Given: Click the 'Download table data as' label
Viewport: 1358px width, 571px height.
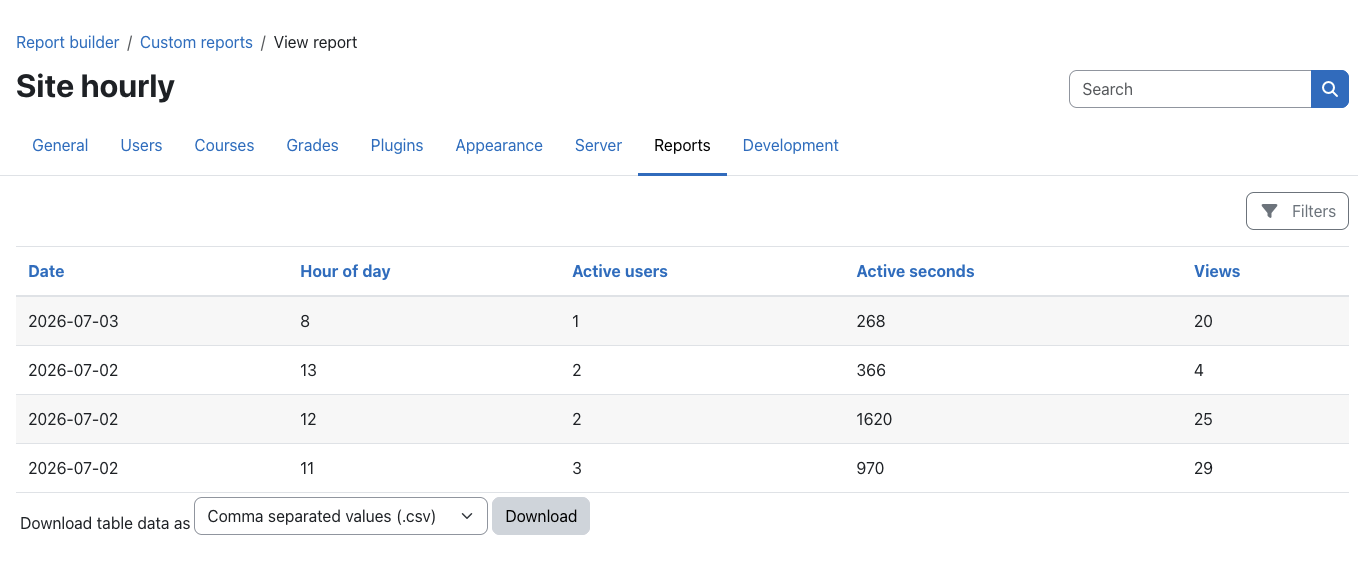Looking at the screenshot, I should [105, 523].
